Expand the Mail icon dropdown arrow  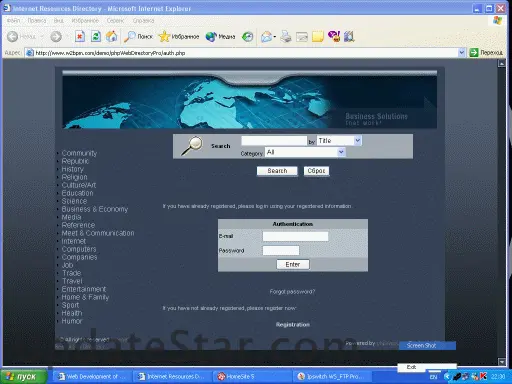click(x=275, y=37)
